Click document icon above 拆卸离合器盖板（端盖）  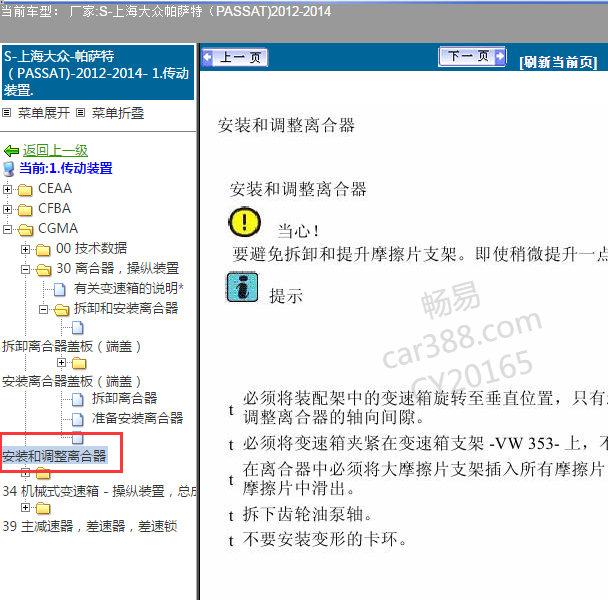click(x=78, y=328)
